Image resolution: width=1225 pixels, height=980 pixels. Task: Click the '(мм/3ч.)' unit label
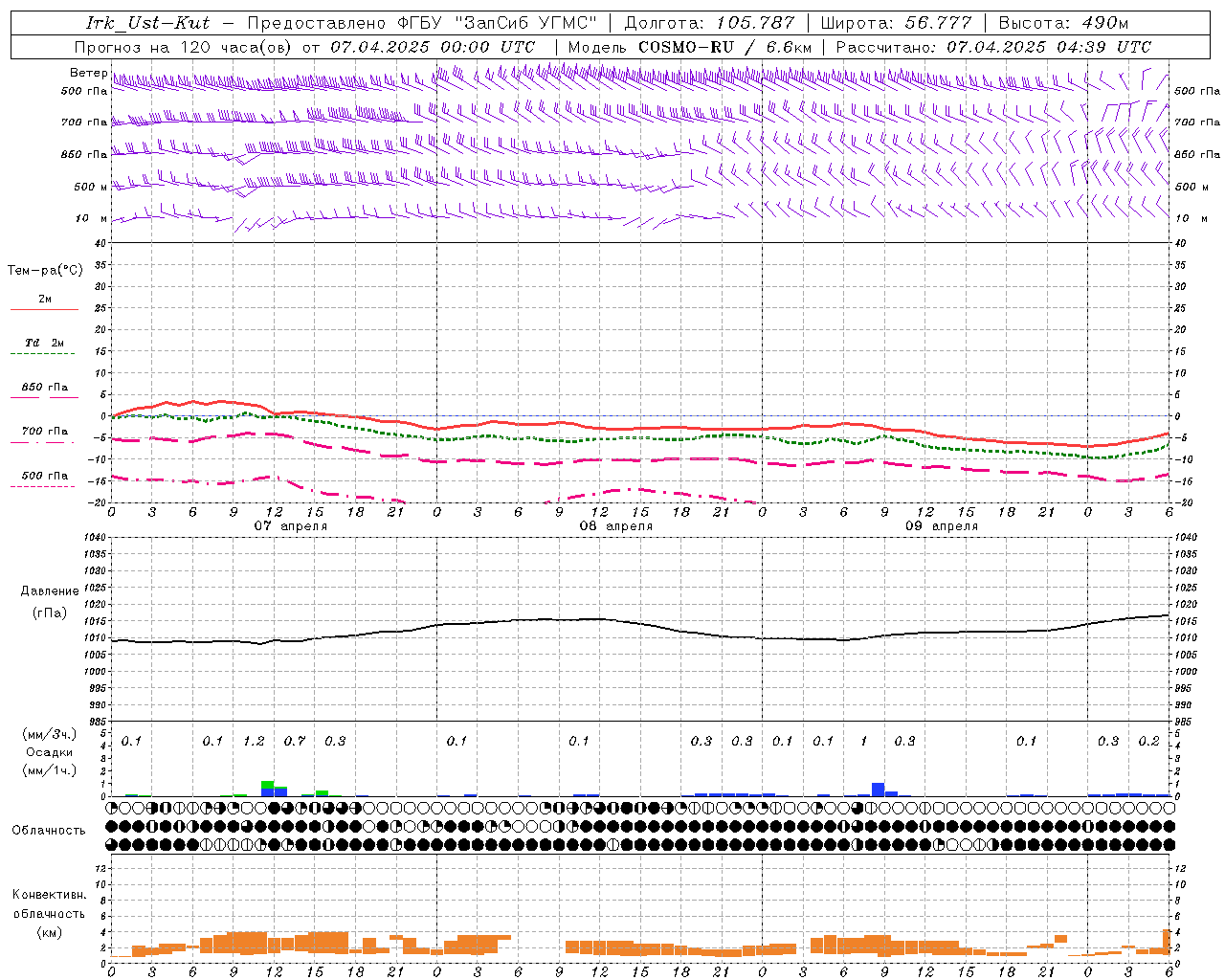(50, 734)
